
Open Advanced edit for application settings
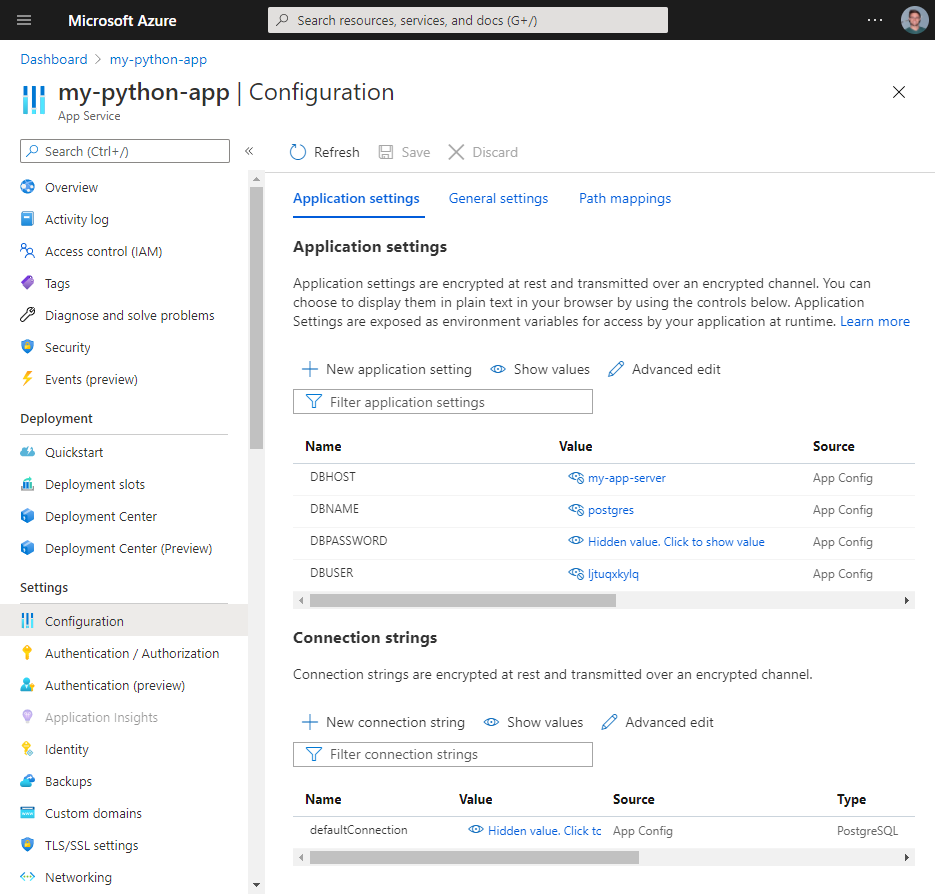(x=664, y=369)
